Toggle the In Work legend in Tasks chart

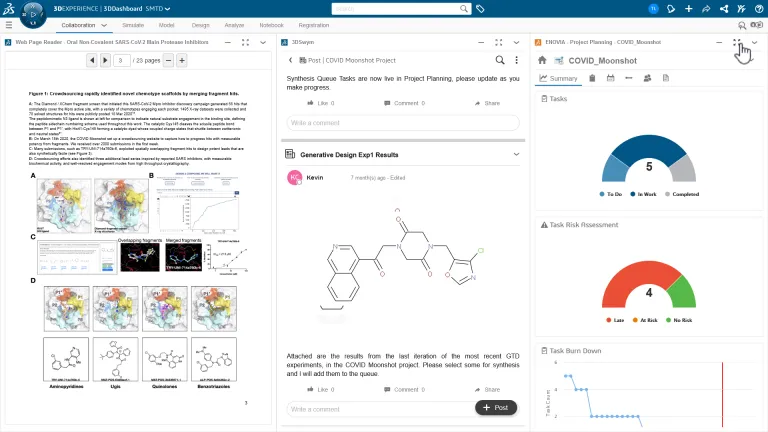pyautogui.click(x=643, y=194)
